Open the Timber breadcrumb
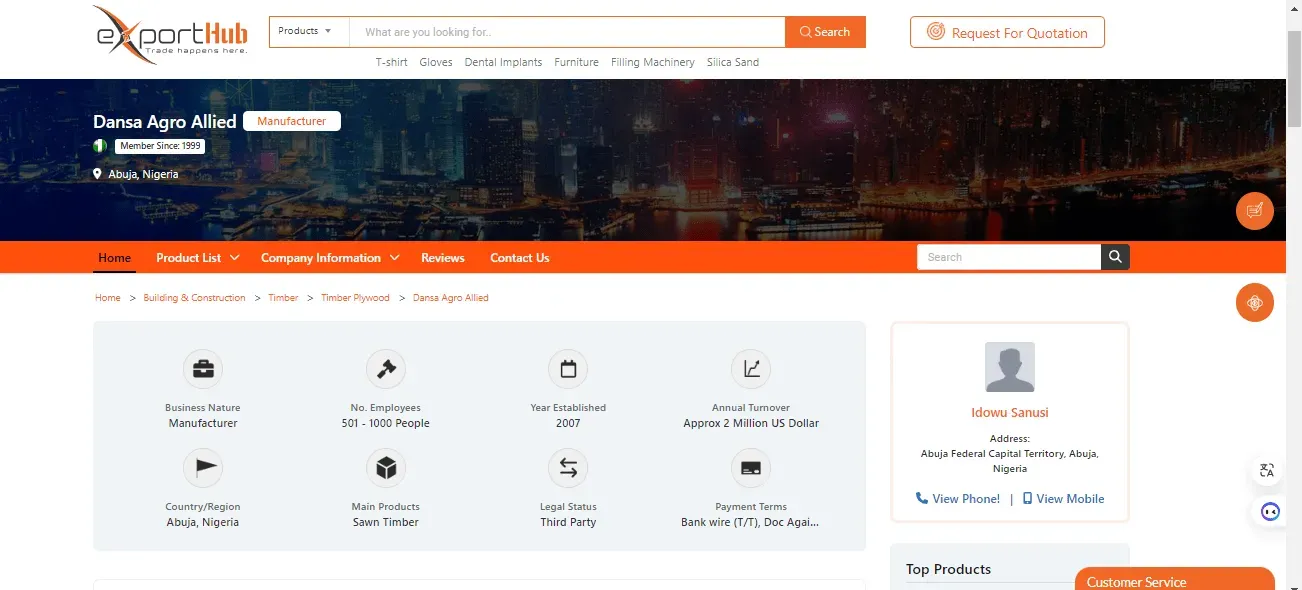The height and width of the screenshot is (590, 1302). click(283, 298)
